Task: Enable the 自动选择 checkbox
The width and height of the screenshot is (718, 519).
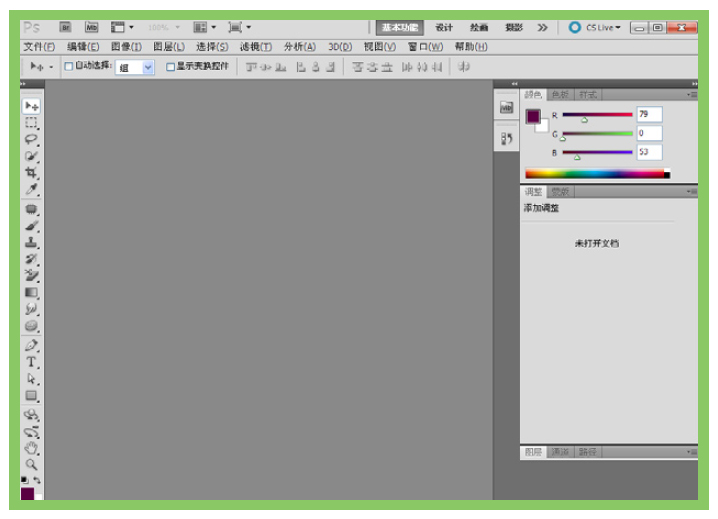Action: [x=69, y=67]
